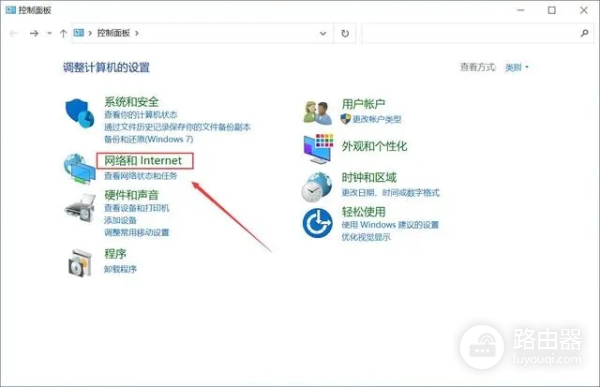Expand the chevron after 控制面板 breadcrumb
Image resolution: width=600 pixels, height=387 pixels.
137,33
